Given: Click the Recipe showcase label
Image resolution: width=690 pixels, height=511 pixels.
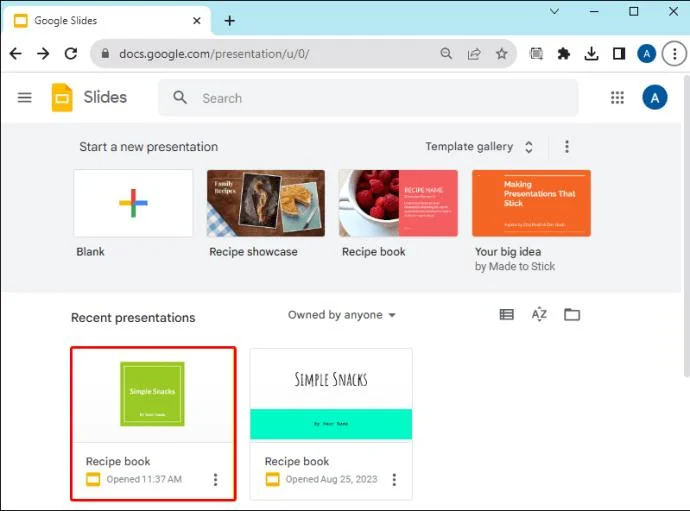Looking at the screenshot, I should tap(253, 252).
